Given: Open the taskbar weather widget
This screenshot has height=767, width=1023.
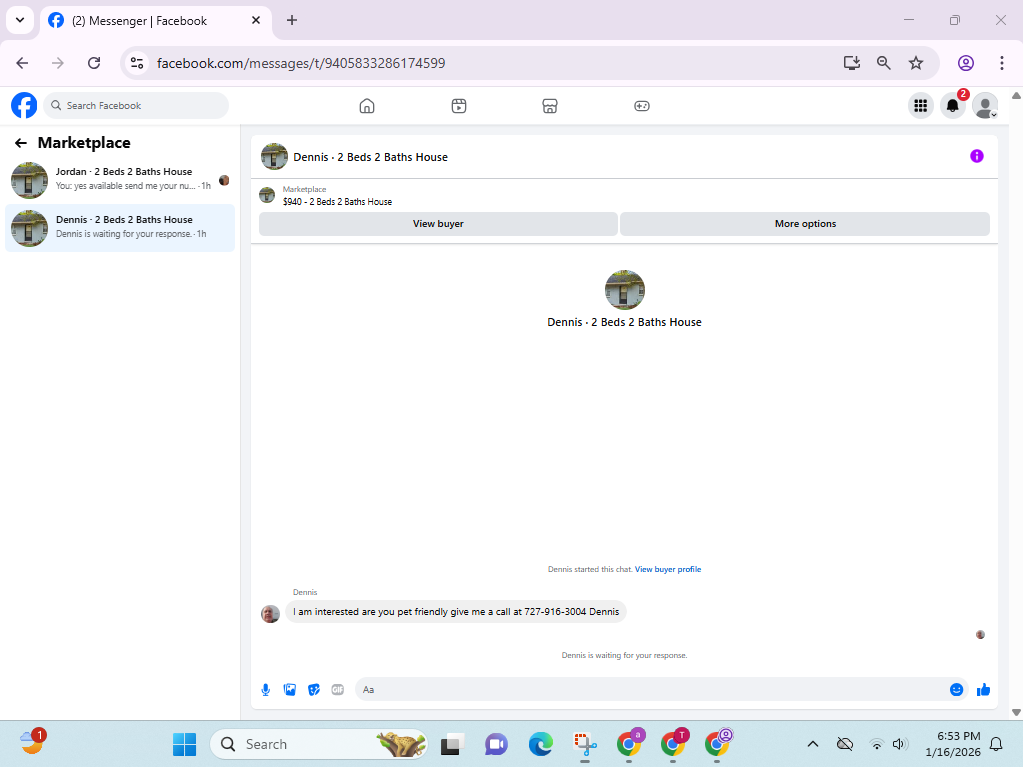Looking at the screenshot, I should coord(33,742).
